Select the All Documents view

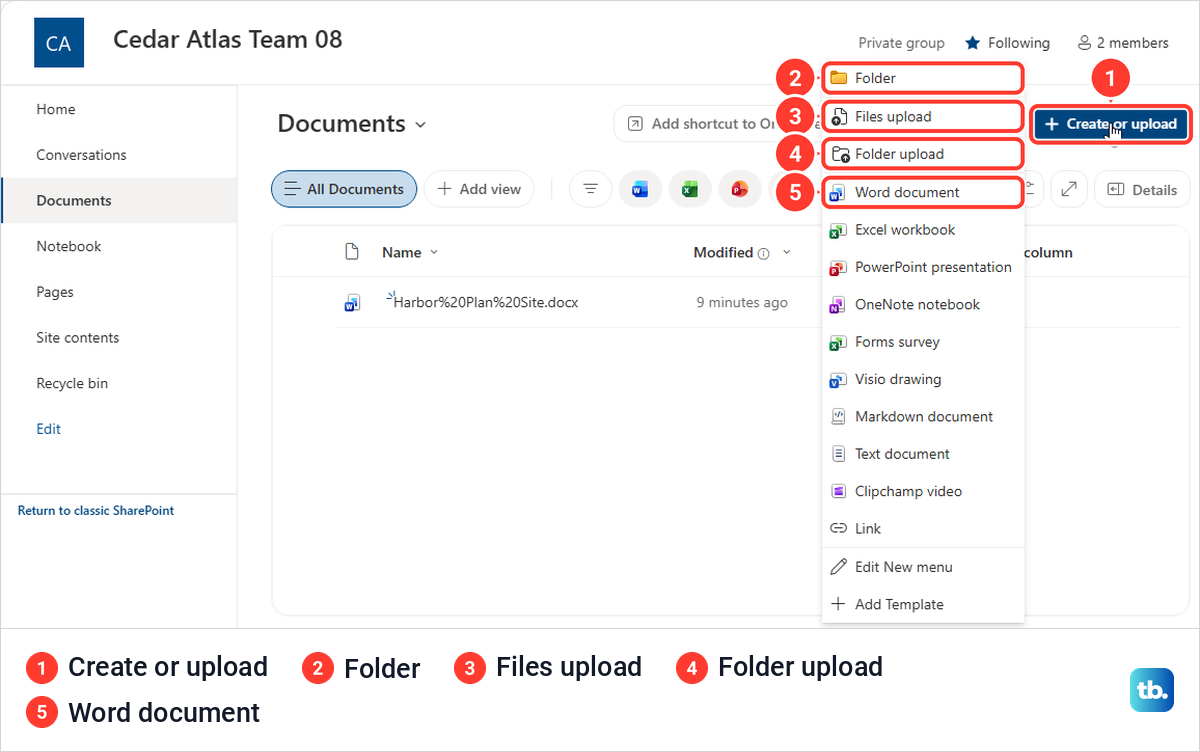344,189
